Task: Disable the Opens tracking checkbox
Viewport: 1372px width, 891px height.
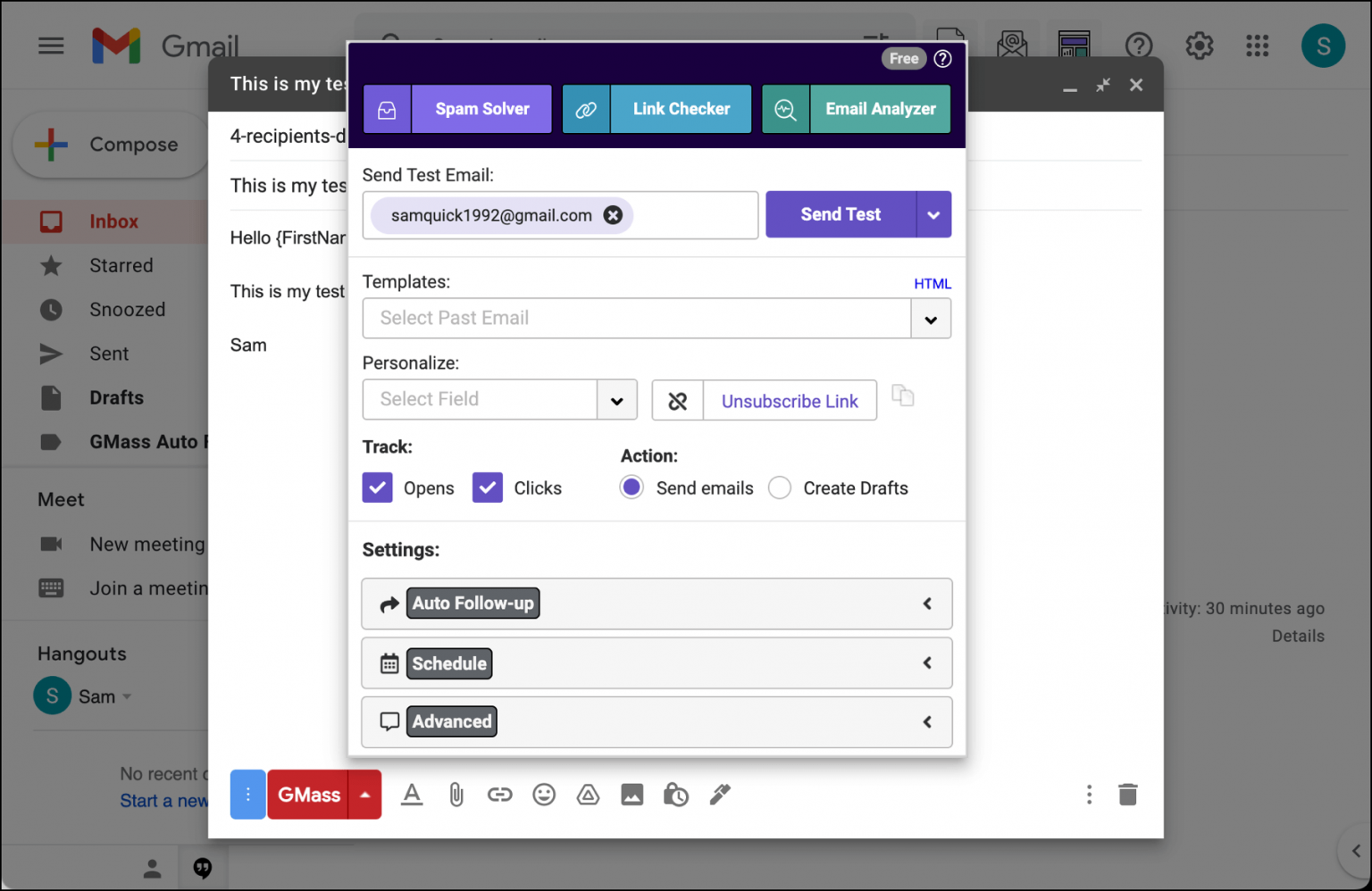Action: [377, 487]
